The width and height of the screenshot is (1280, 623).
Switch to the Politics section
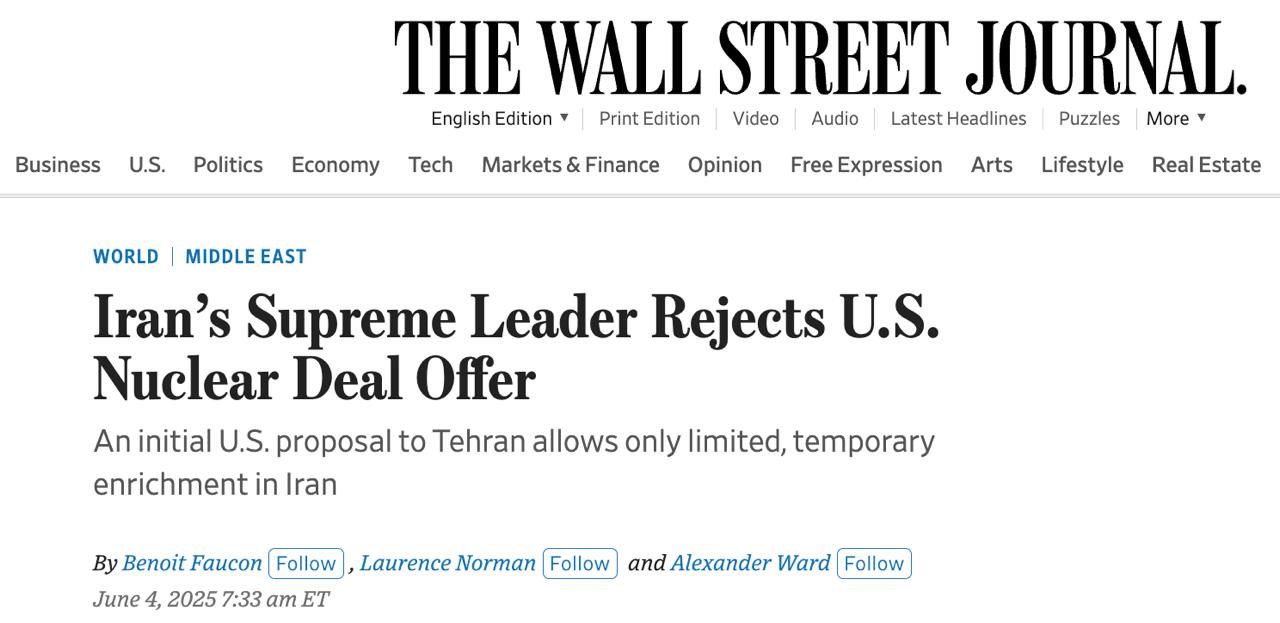[228, 165]
